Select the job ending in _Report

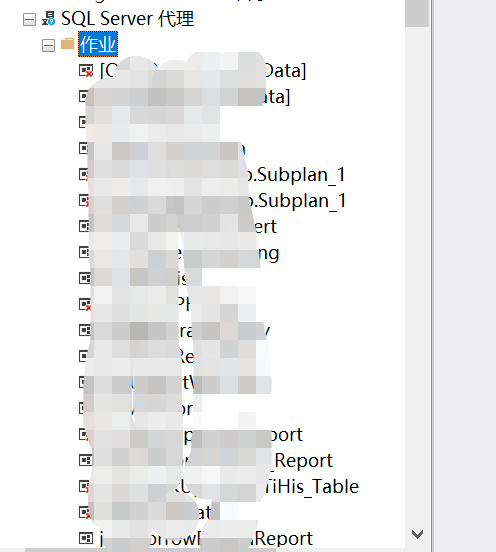tap(216, 460)
